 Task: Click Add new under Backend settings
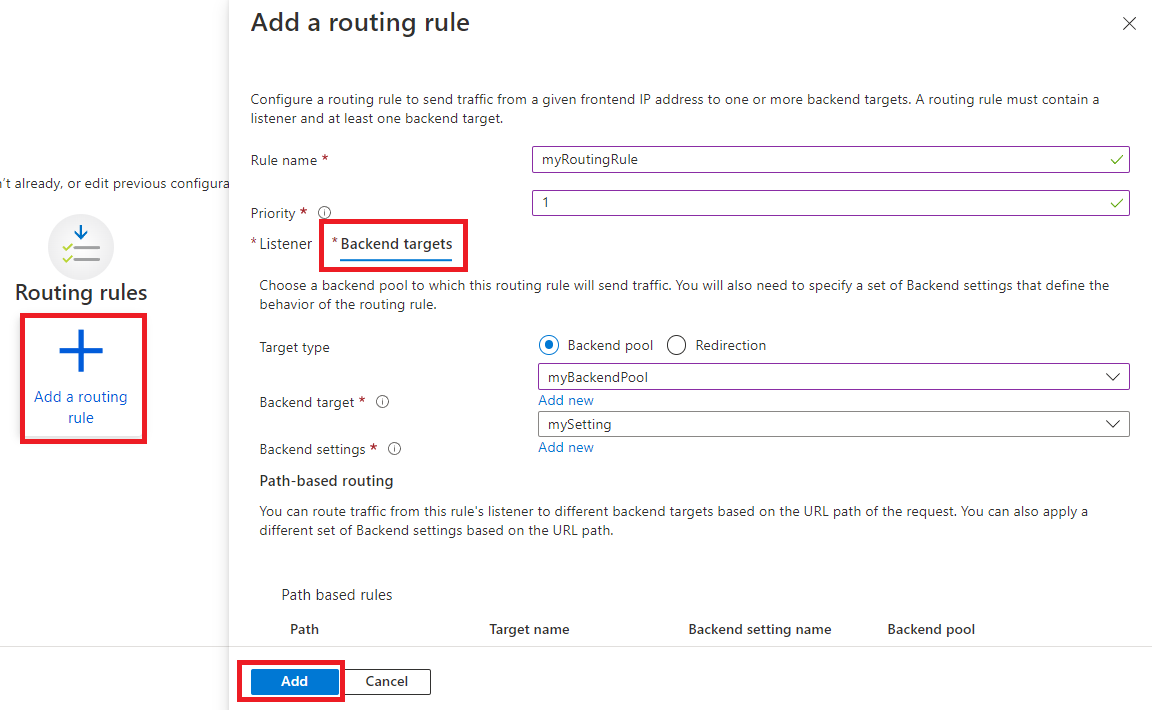(x=566, y=447)
